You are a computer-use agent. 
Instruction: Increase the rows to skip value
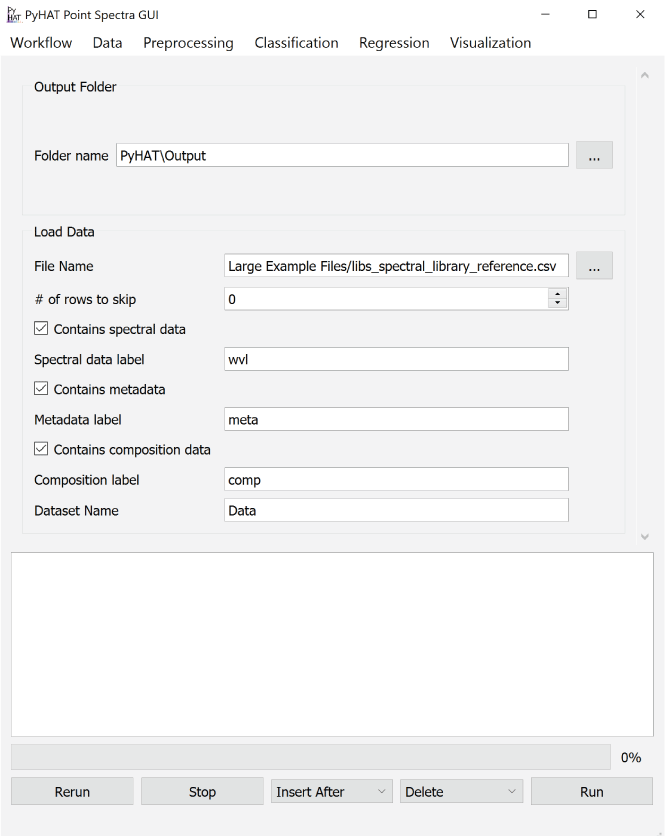pyautogui.click(x=558, y=293)
